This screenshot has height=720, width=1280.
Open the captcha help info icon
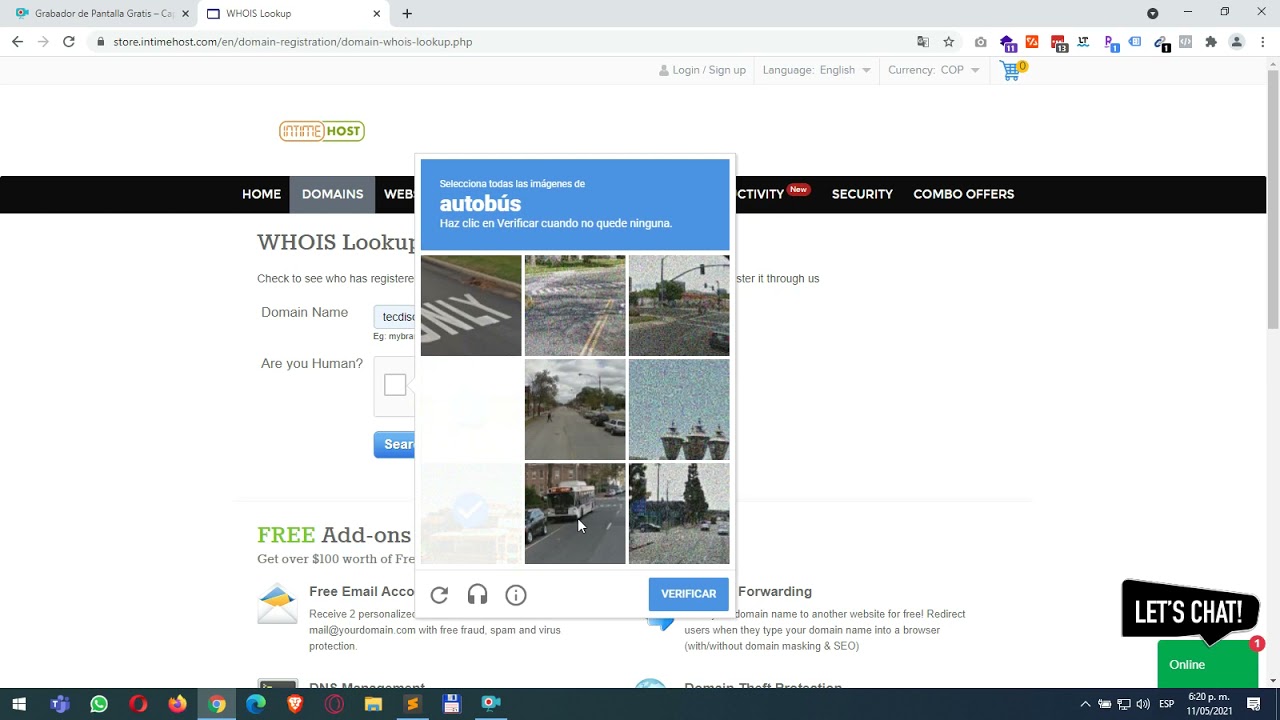[x=516, y=595]
